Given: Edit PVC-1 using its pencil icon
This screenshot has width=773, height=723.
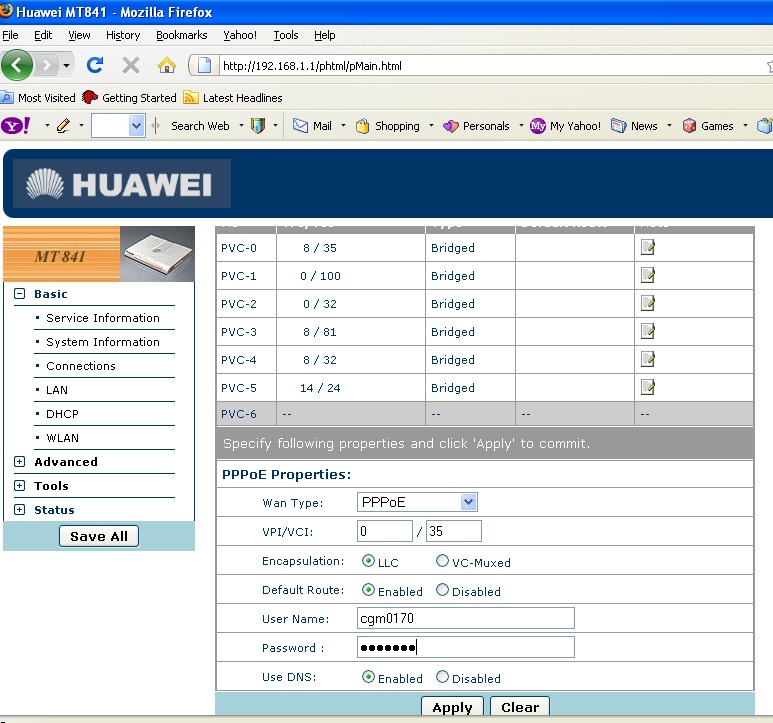Looking at the screenshot, I should point(648,275).
